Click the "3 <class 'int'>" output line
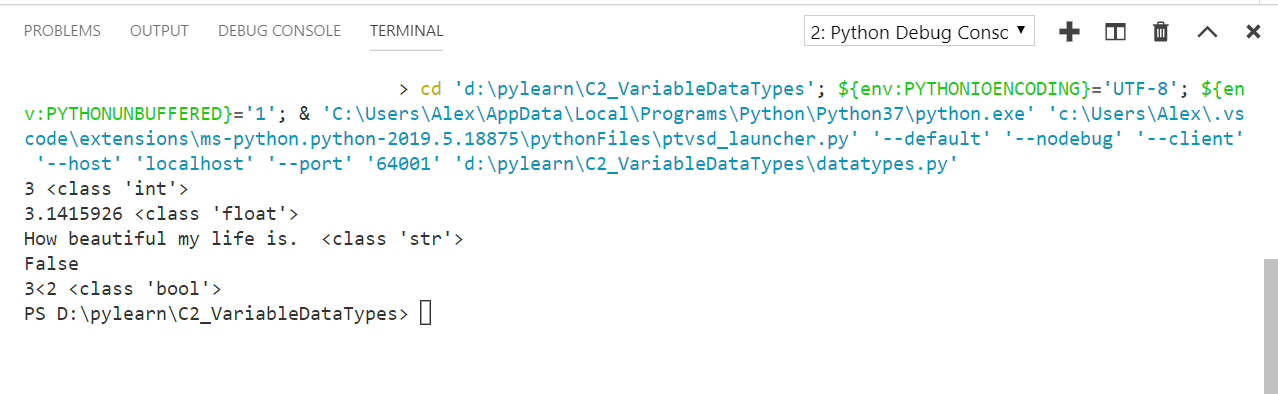 pyautogui.click(x=106, y=188)
